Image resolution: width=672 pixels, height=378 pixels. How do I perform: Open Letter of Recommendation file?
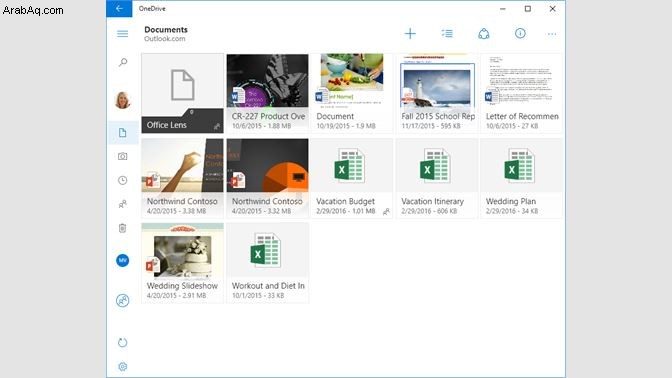coord(522,93)
